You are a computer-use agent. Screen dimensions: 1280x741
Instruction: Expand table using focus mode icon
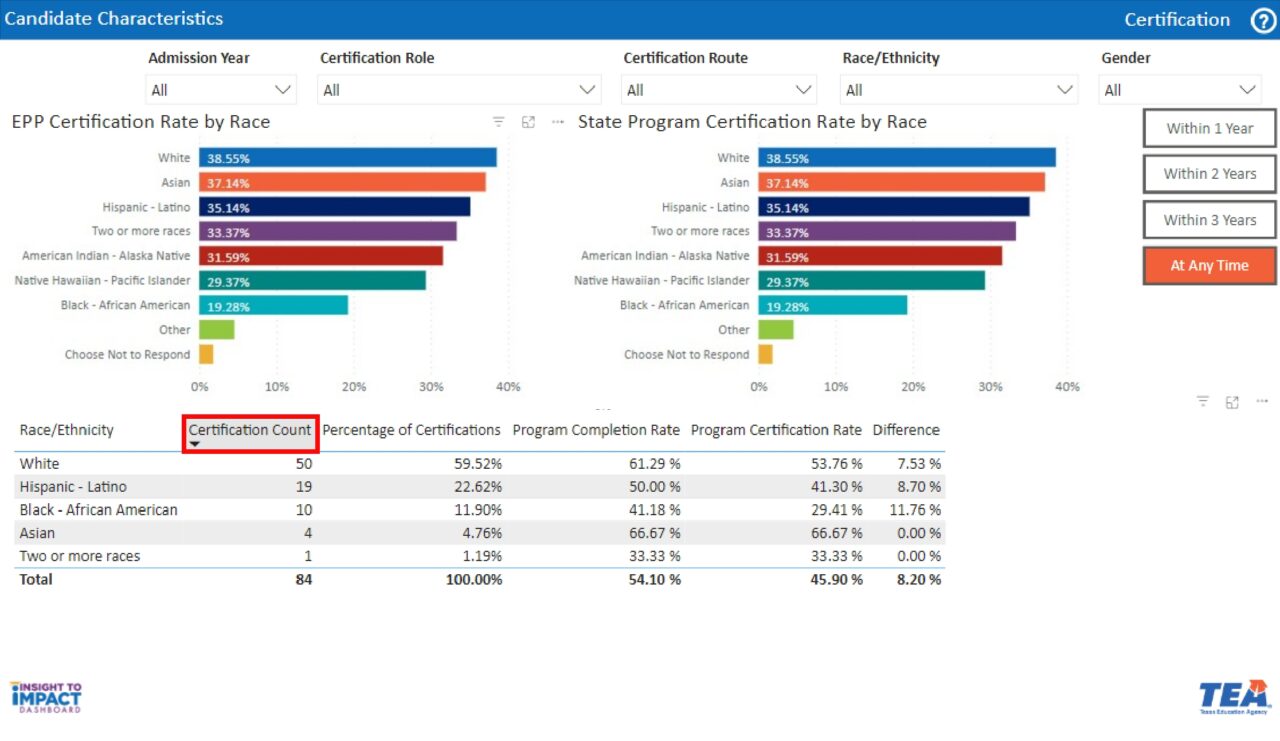click(x=1232, y=402)
